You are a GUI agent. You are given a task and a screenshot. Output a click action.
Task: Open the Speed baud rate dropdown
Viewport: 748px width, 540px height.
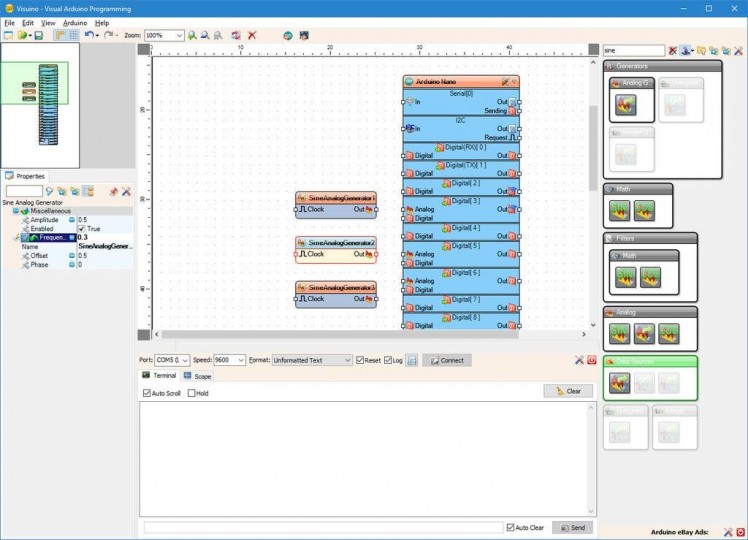coord(240,360)
